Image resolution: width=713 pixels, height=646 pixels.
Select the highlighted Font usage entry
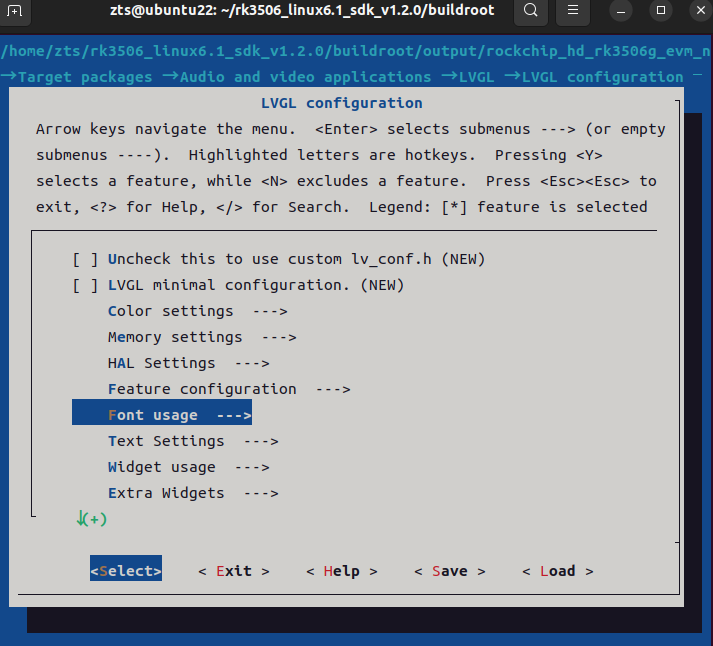click(162, 412)
